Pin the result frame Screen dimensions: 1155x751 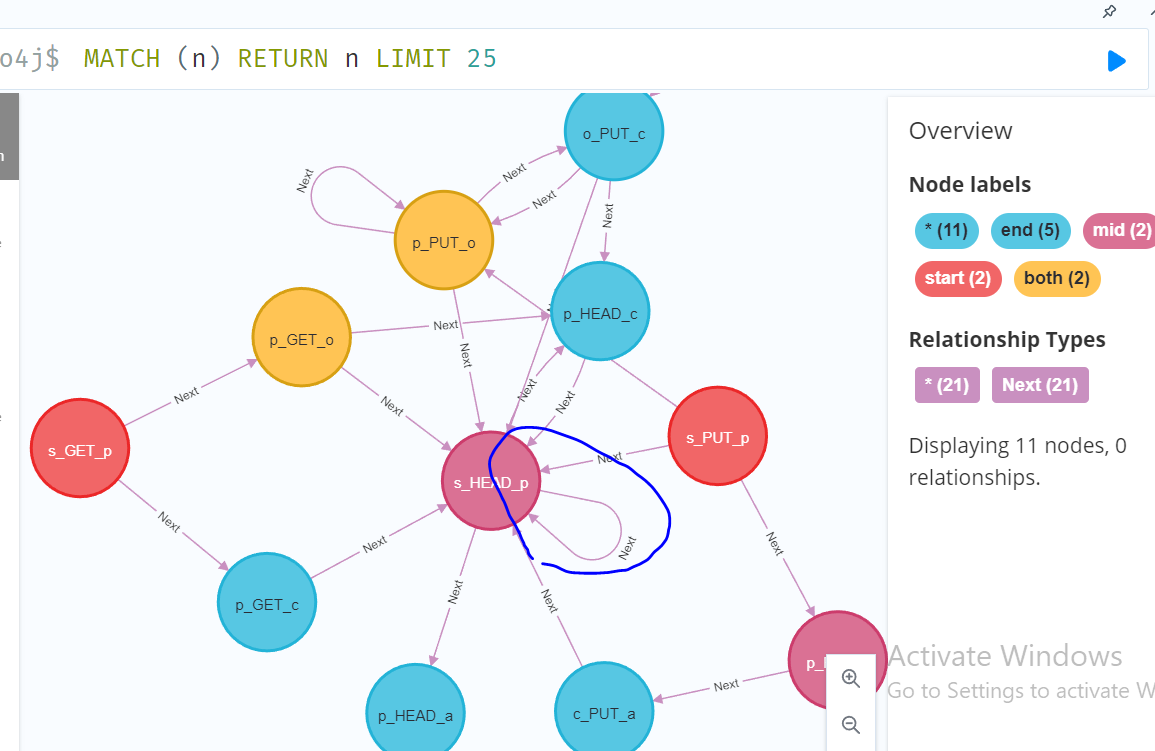[1109, 12]
